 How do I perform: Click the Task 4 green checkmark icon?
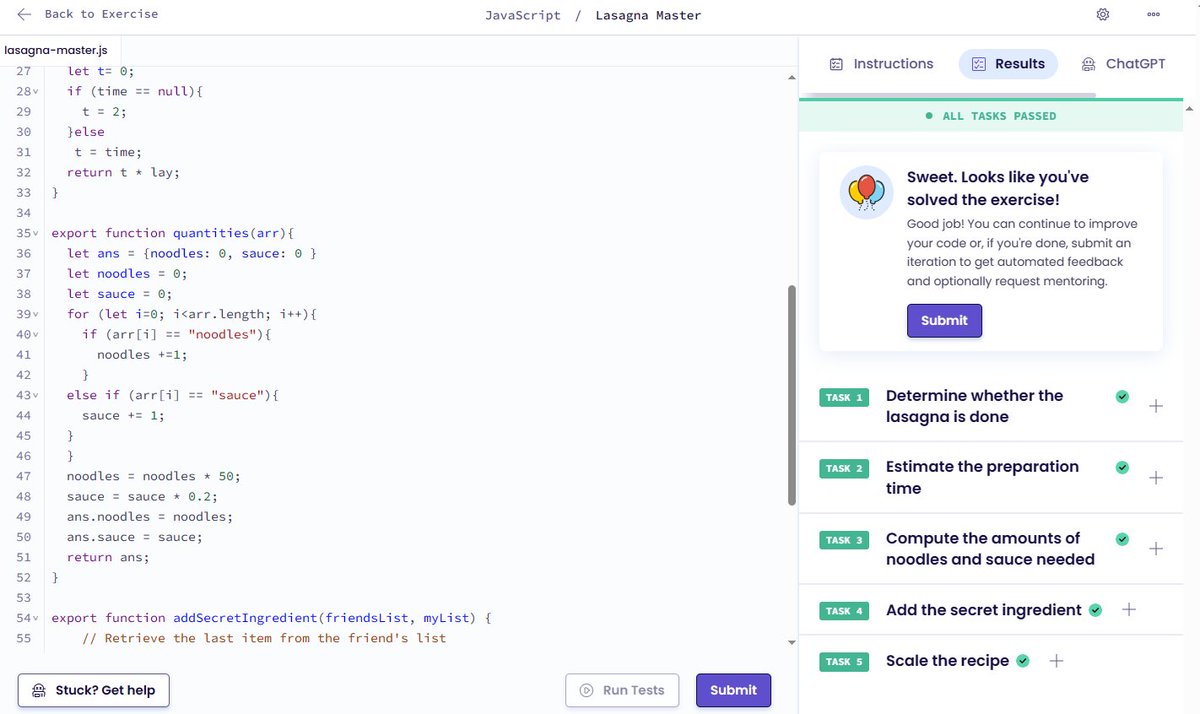click(1095, 610)
